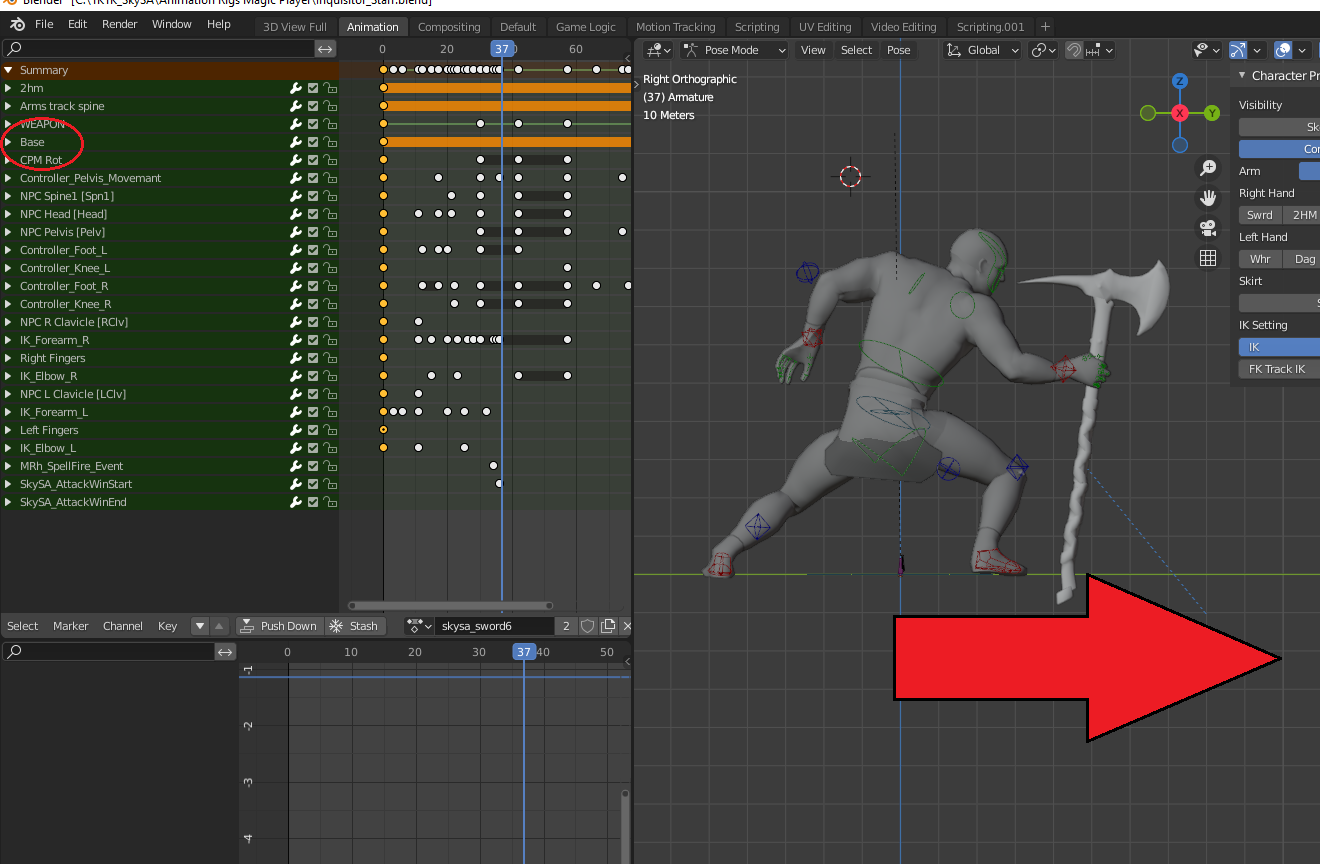The width and height of the screenshot is (1320, 864).
Task: Select Swrd for the Right Hand
Action: coord(1260,215)
